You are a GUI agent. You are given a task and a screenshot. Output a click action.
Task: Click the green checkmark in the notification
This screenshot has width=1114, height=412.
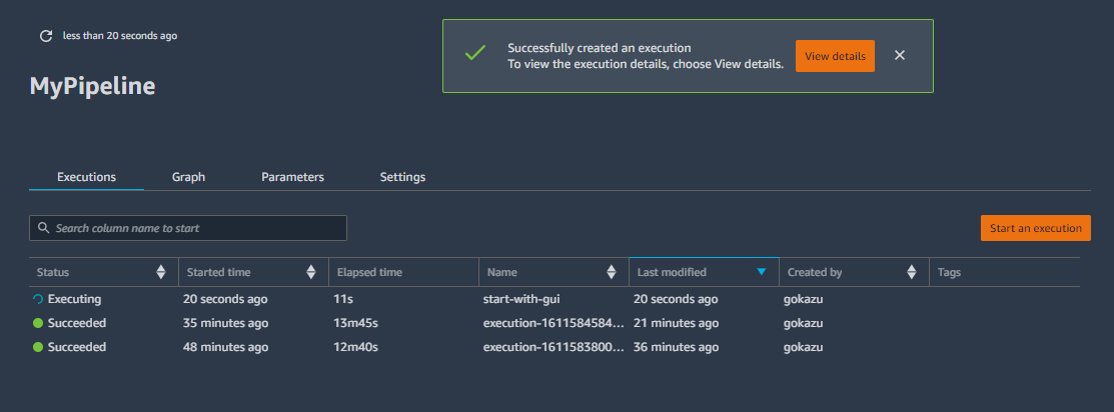click(475, 53)
